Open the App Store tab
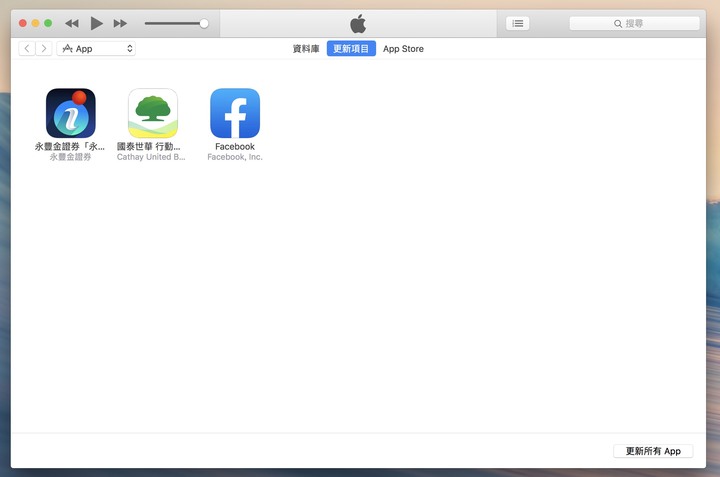 [x=403, y=49]
